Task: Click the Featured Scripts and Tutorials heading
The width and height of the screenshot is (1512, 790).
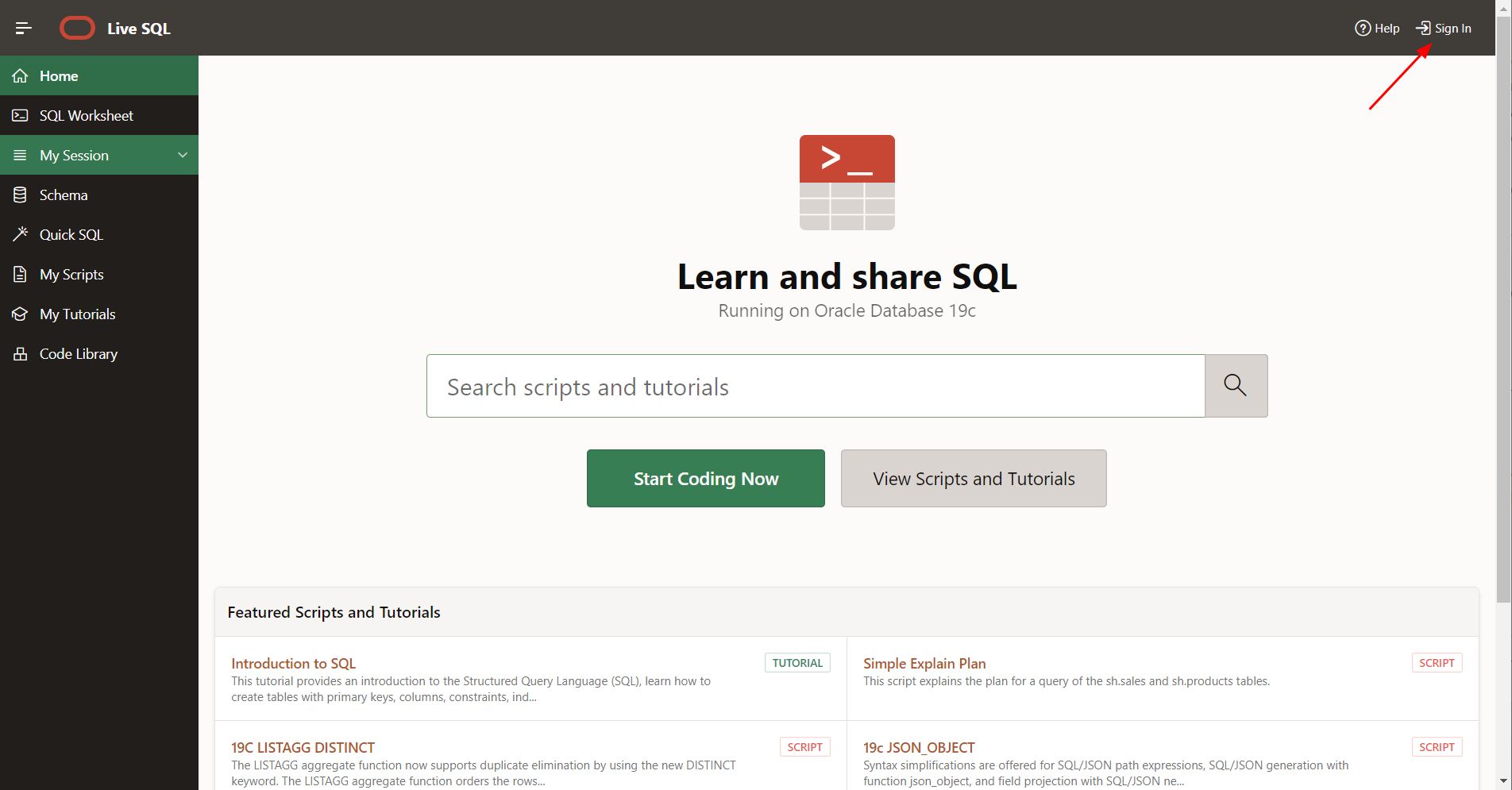Action: click(x=334, y=612)
